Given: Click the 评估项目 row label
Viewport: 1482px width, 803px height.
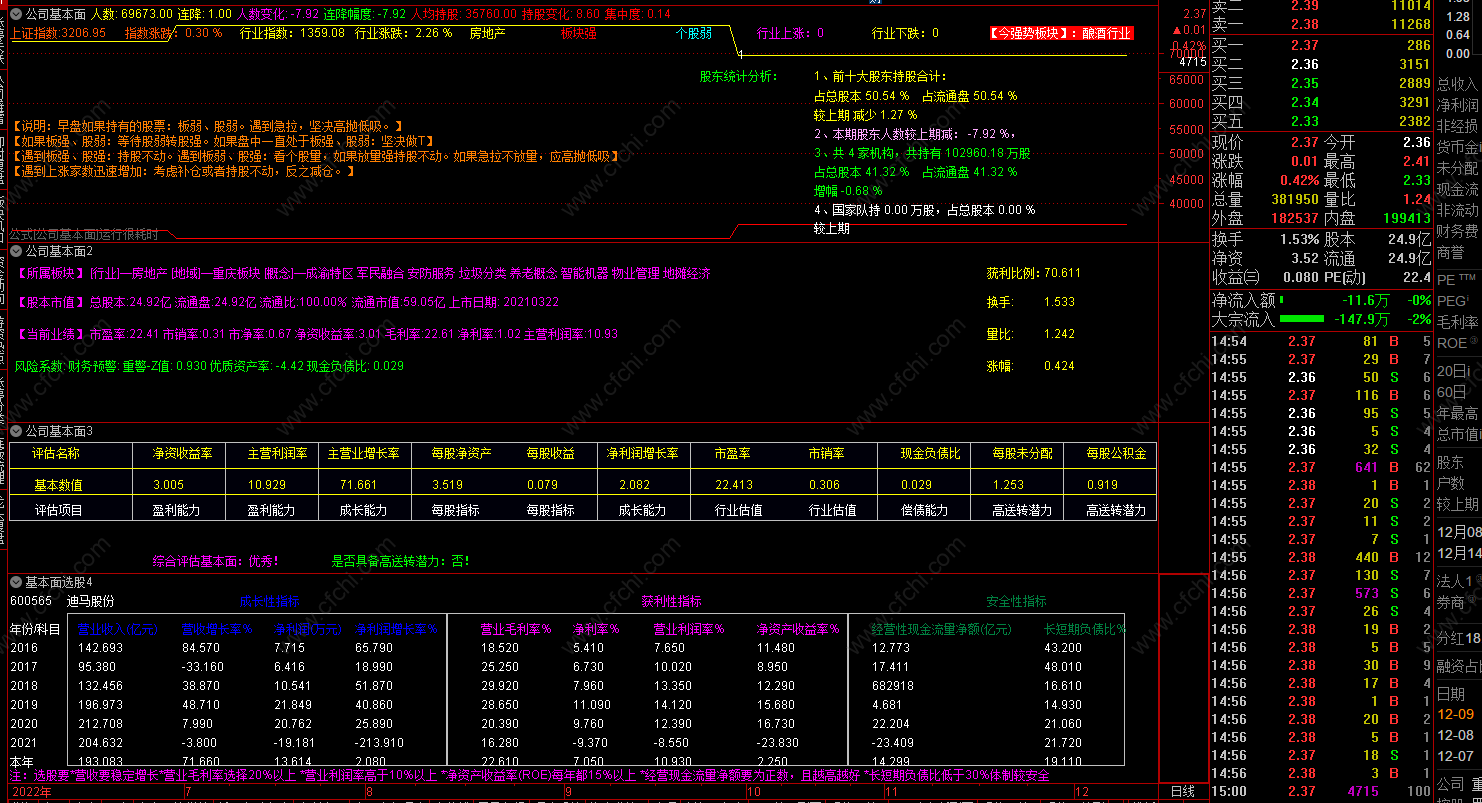Looking at the screenshot, I should coord(58,510).
